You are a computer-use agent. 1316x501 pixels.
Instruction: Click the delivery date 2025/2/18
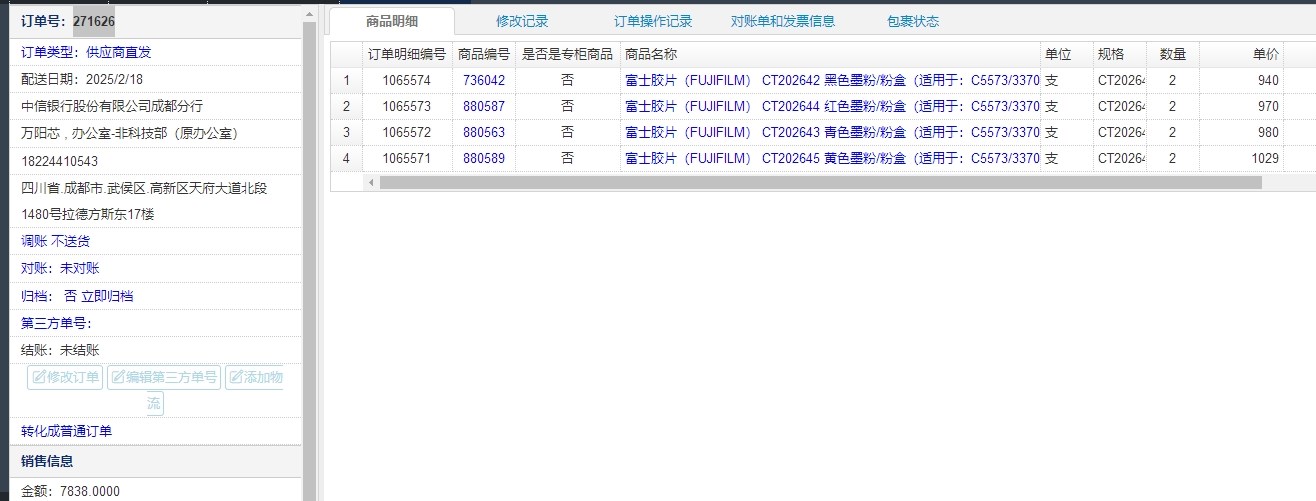[x=116, y=79]
